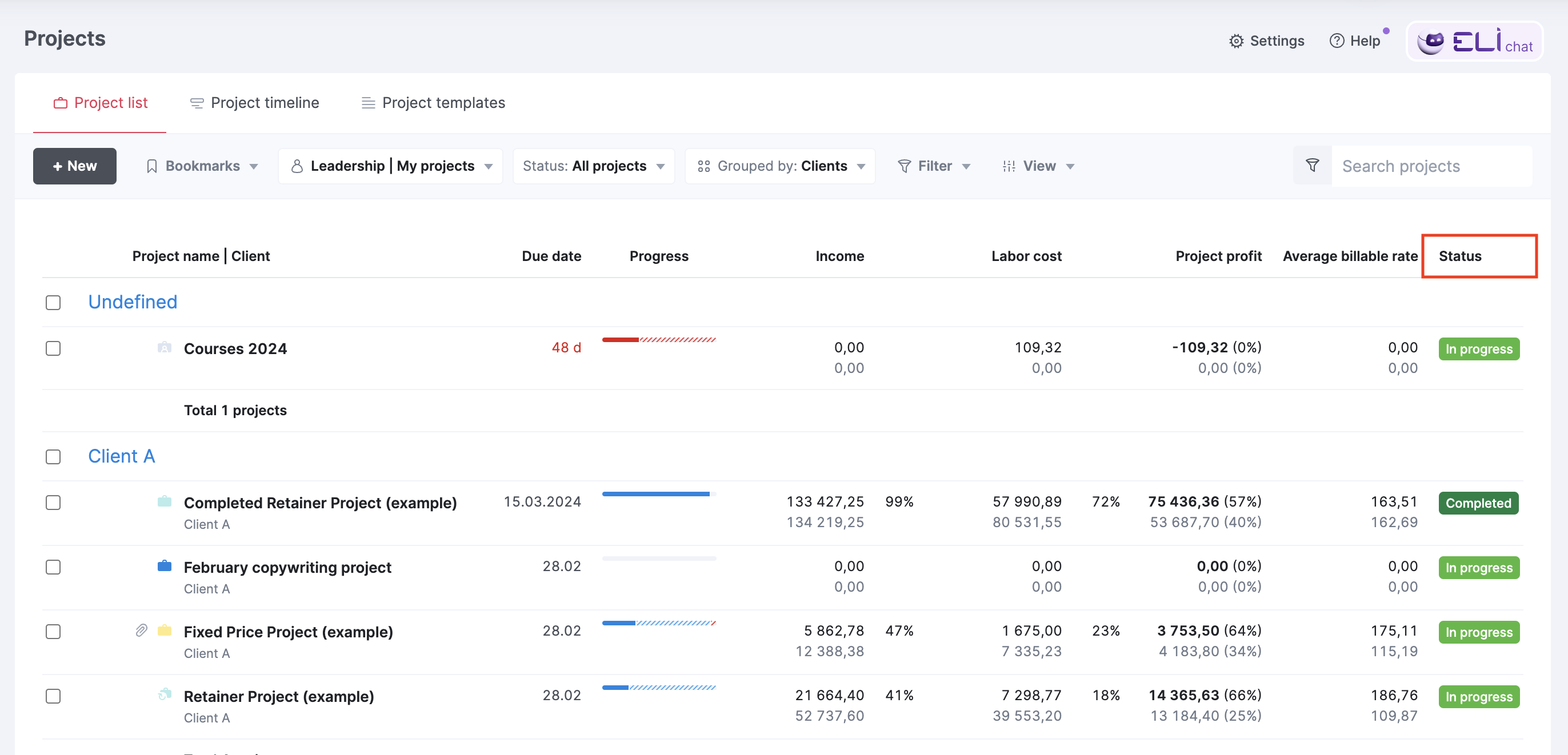
Task: Sort by Due date column header
Action: pos(551,256)
